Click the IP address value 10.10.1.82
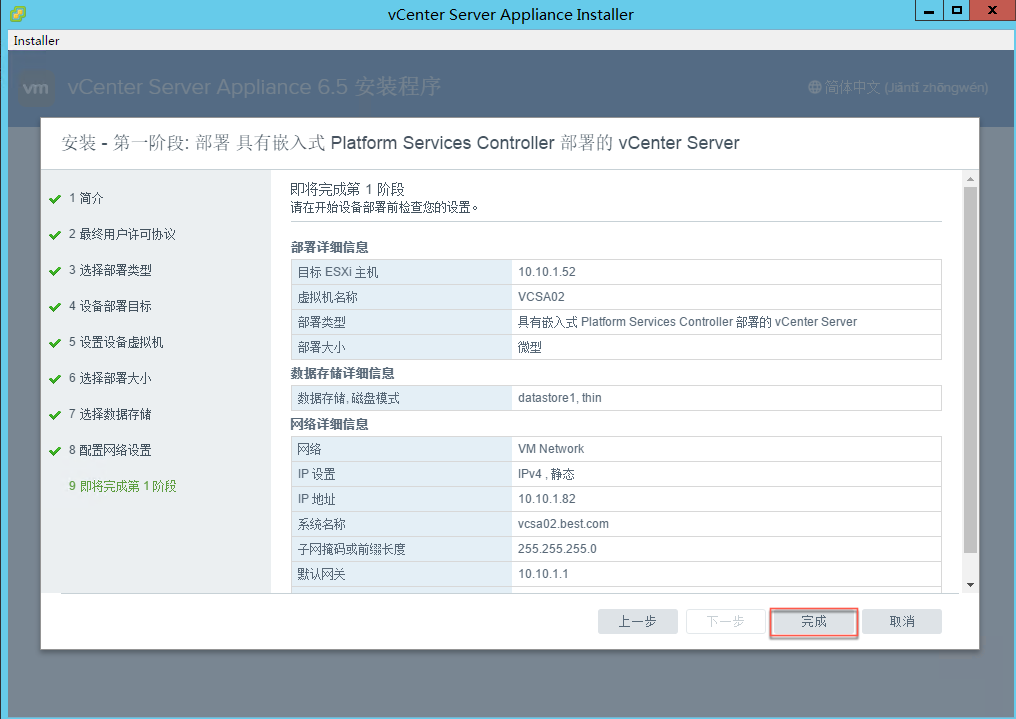1016x719 pixels. coord(547,499)
